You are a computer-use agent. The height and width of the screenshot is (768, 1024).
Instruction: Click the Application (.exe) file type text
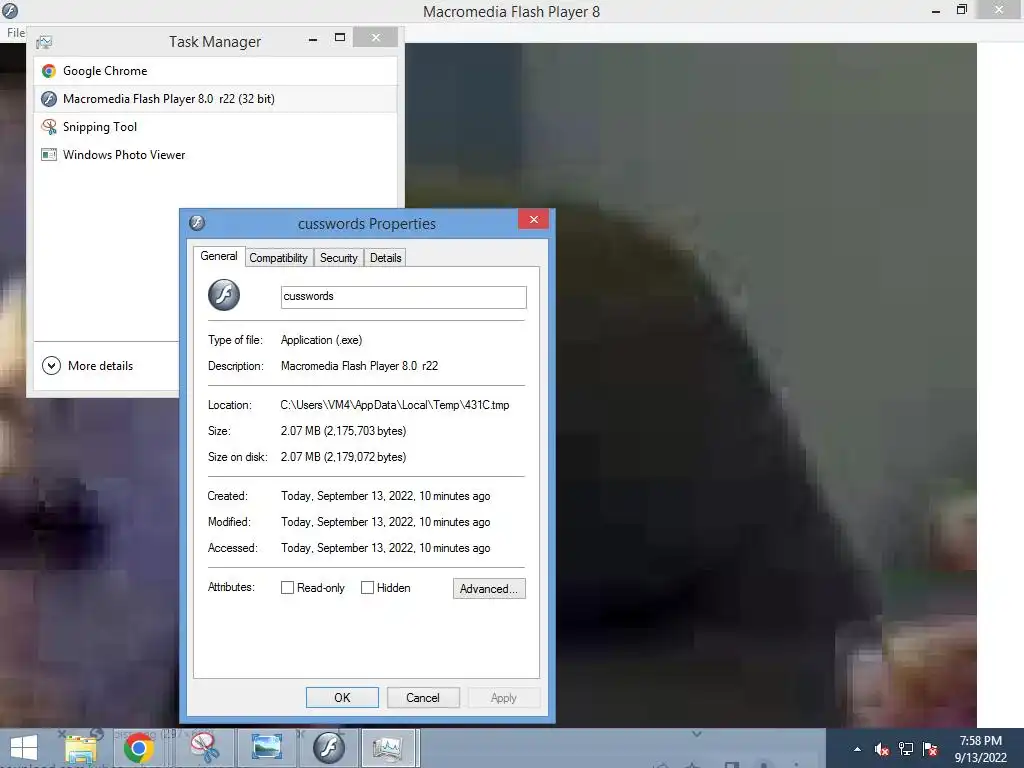click(x=321, y=340)
